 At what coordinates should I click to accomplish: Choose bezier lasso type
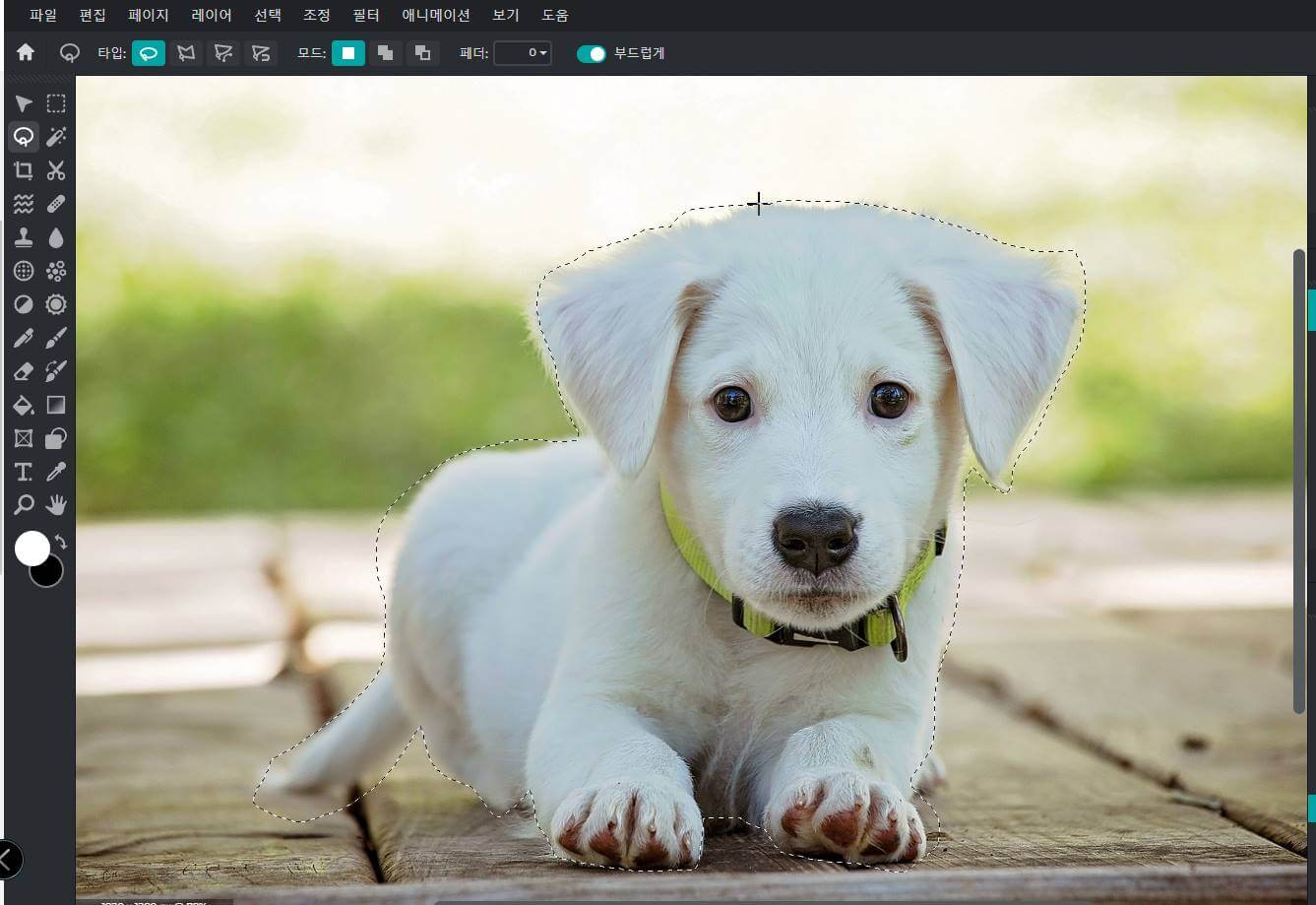223,53
